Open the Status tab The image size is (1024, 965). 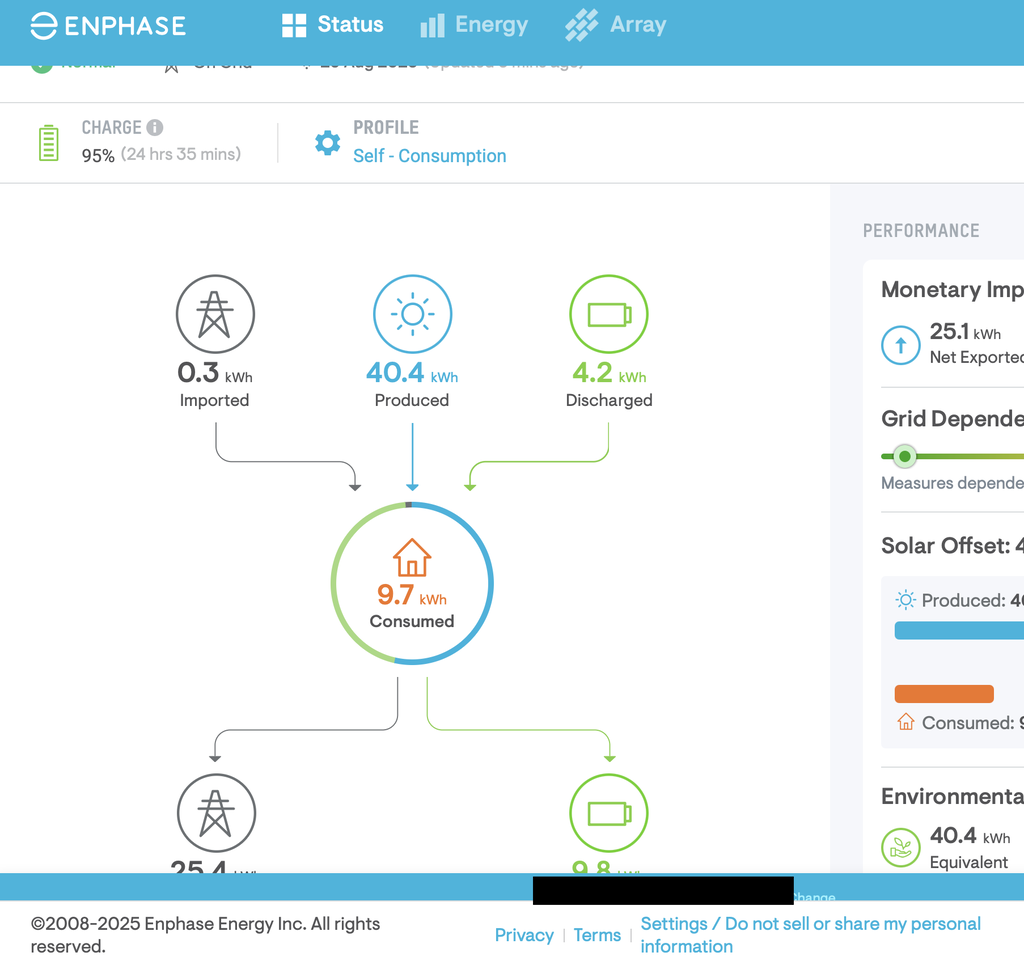(x=333, y=25)
